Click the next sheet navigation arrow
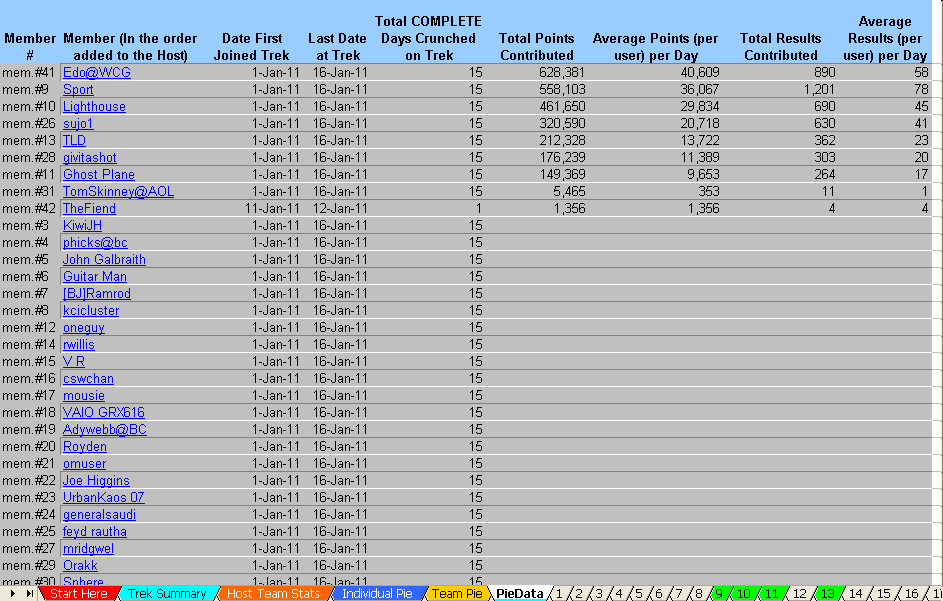The image size is (943, 601). (13, 594)
